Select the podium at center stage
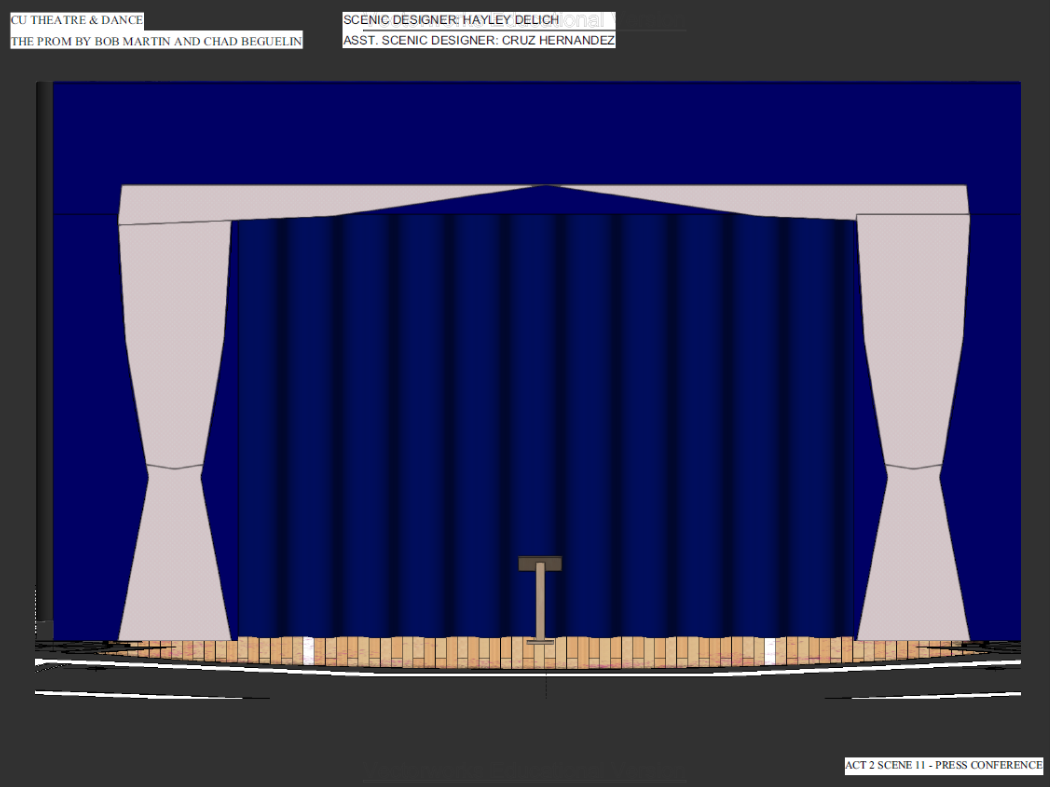Image resolution: width=1050 pixels, height=787 pixels. click(x=540, y=600)
